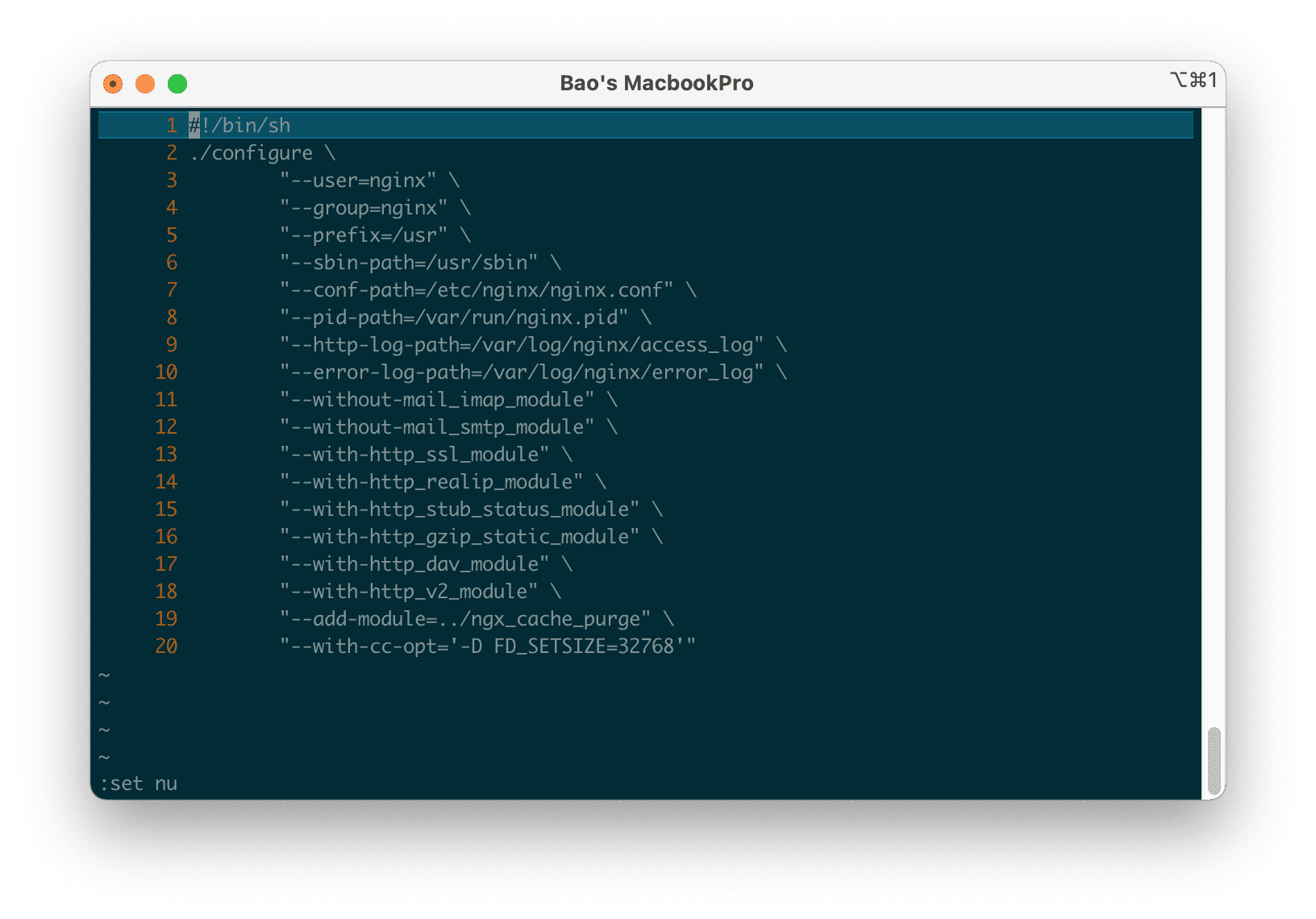Select the --group=nginx option line
Image resolution: width=1316 pixels, height=919 pixels.
point(364,208)
